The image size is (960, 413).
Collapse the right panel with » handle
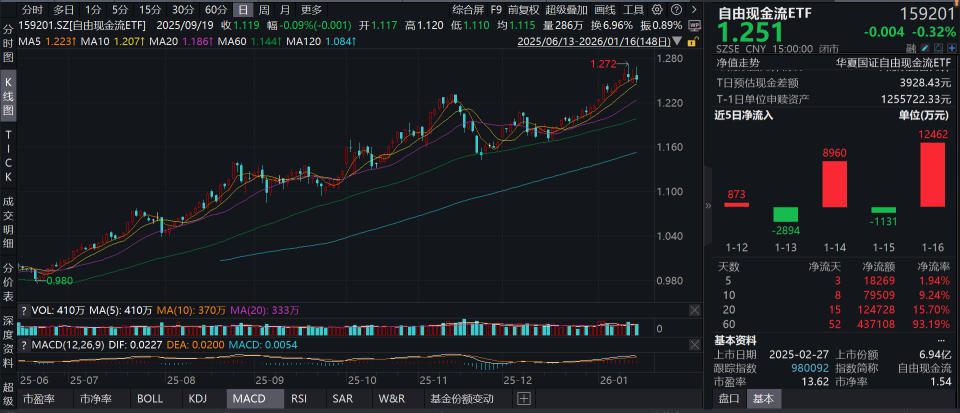pos(708,206)
